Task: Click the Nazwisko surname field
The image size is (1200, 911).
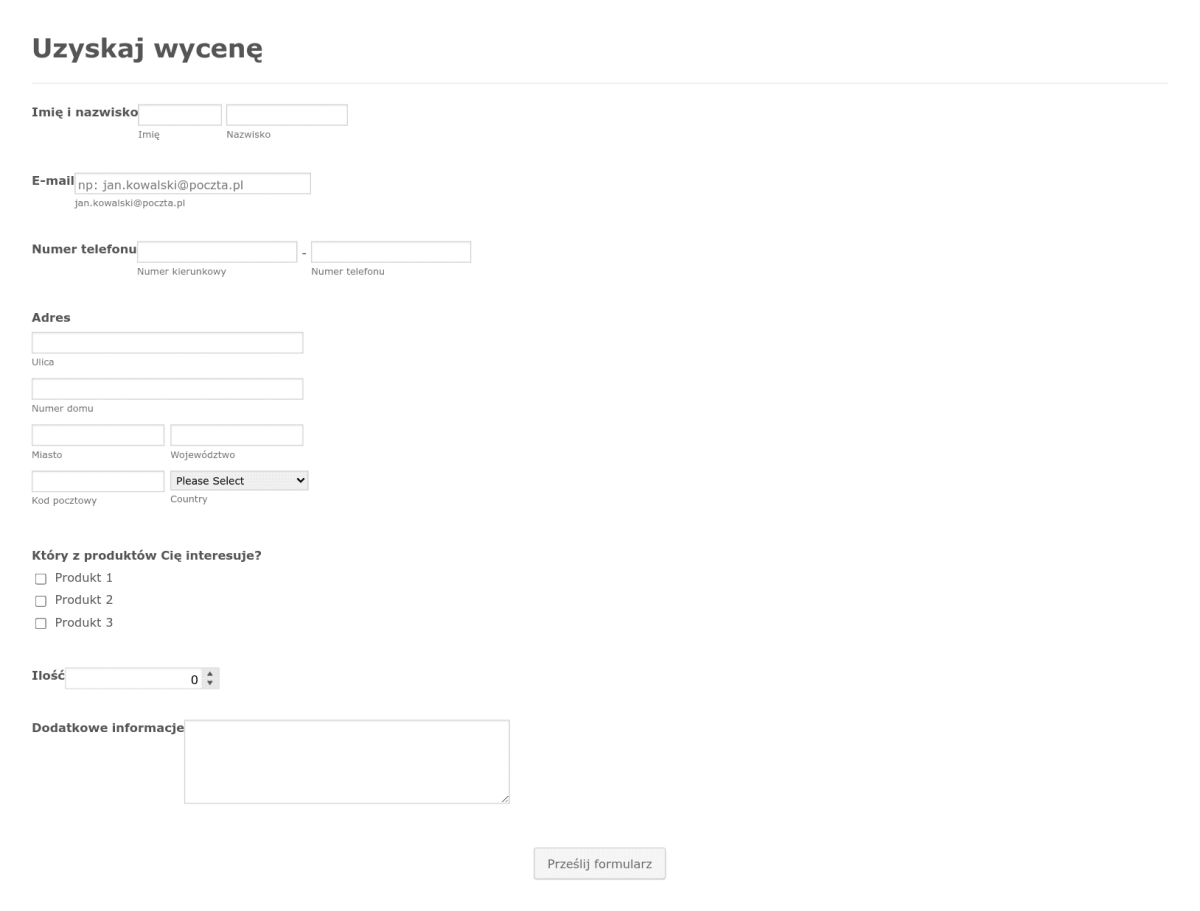Action: [x=286, y=114]
